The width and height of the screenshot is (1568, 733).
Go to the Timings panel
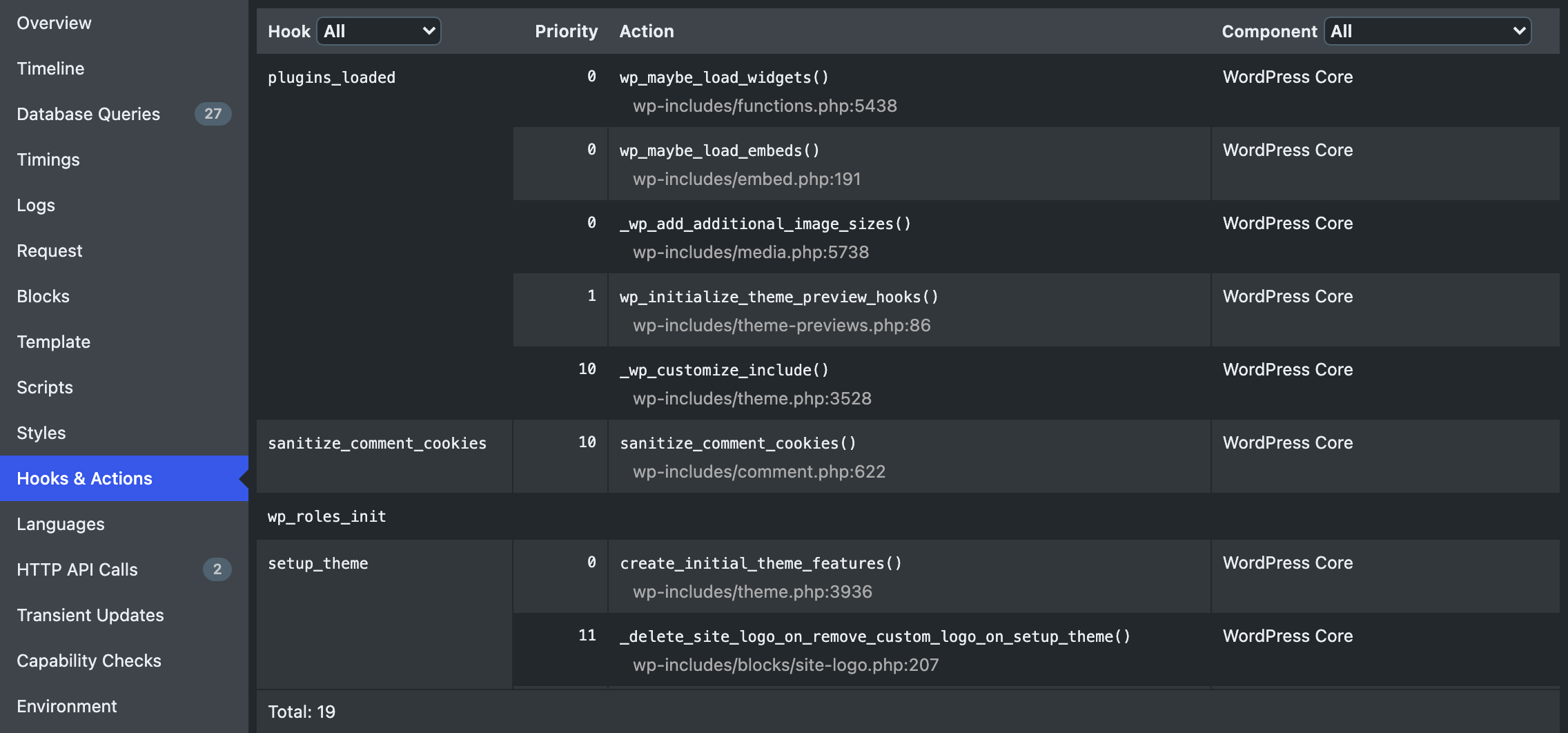48,159
